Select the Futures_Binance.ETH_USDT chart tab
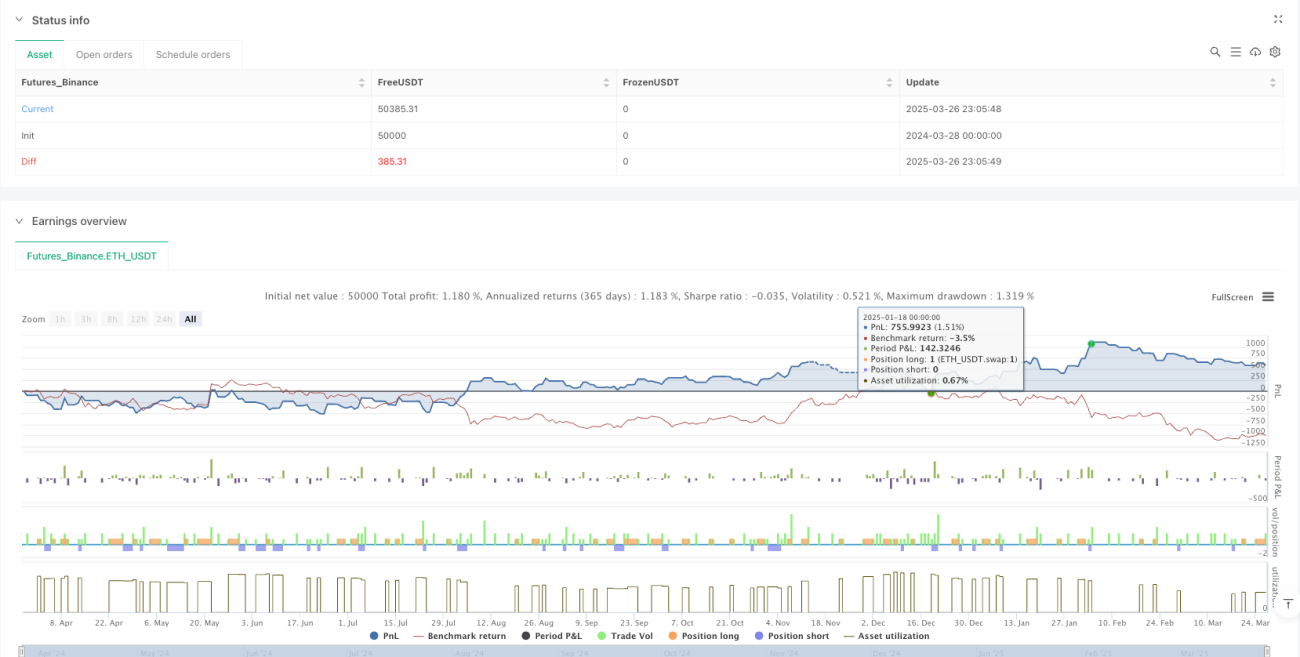1300x657 pixels. tap(92, 257)
